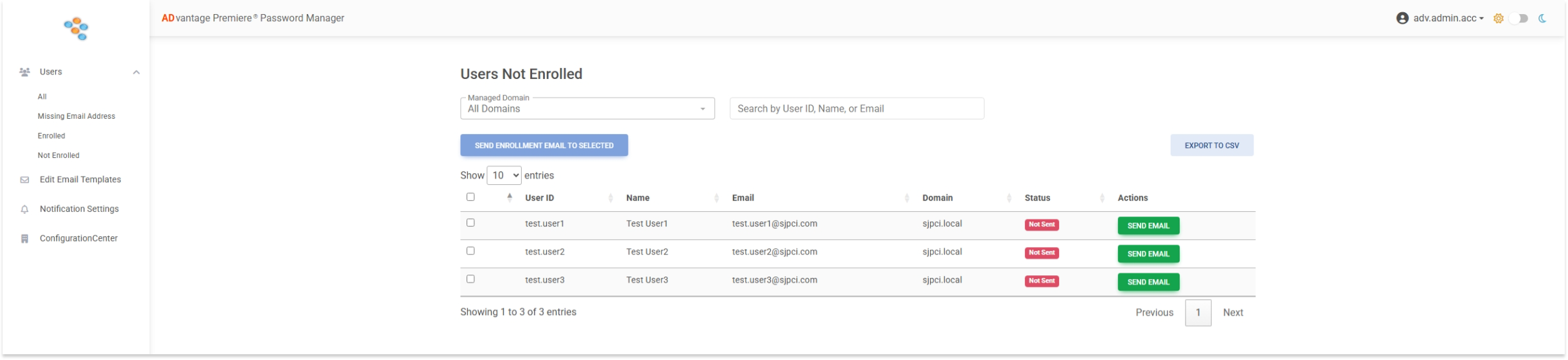
Task: Click page 1 pagination button
Action: pyautogui.click(x=1198, y=313)
